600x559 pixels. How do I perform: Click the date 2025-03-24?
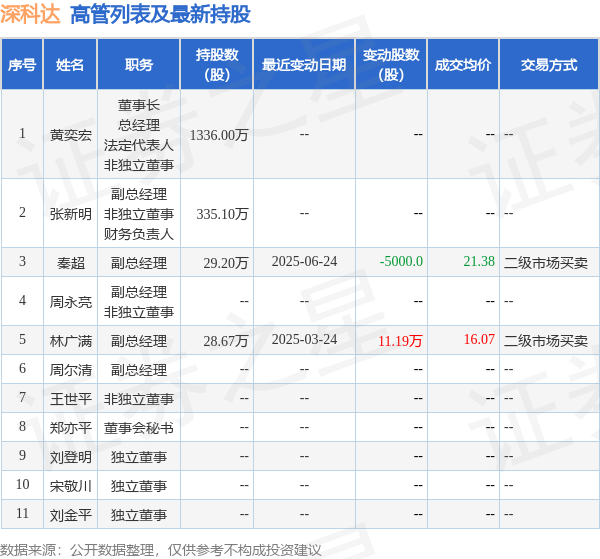click(x=304, y=339)
